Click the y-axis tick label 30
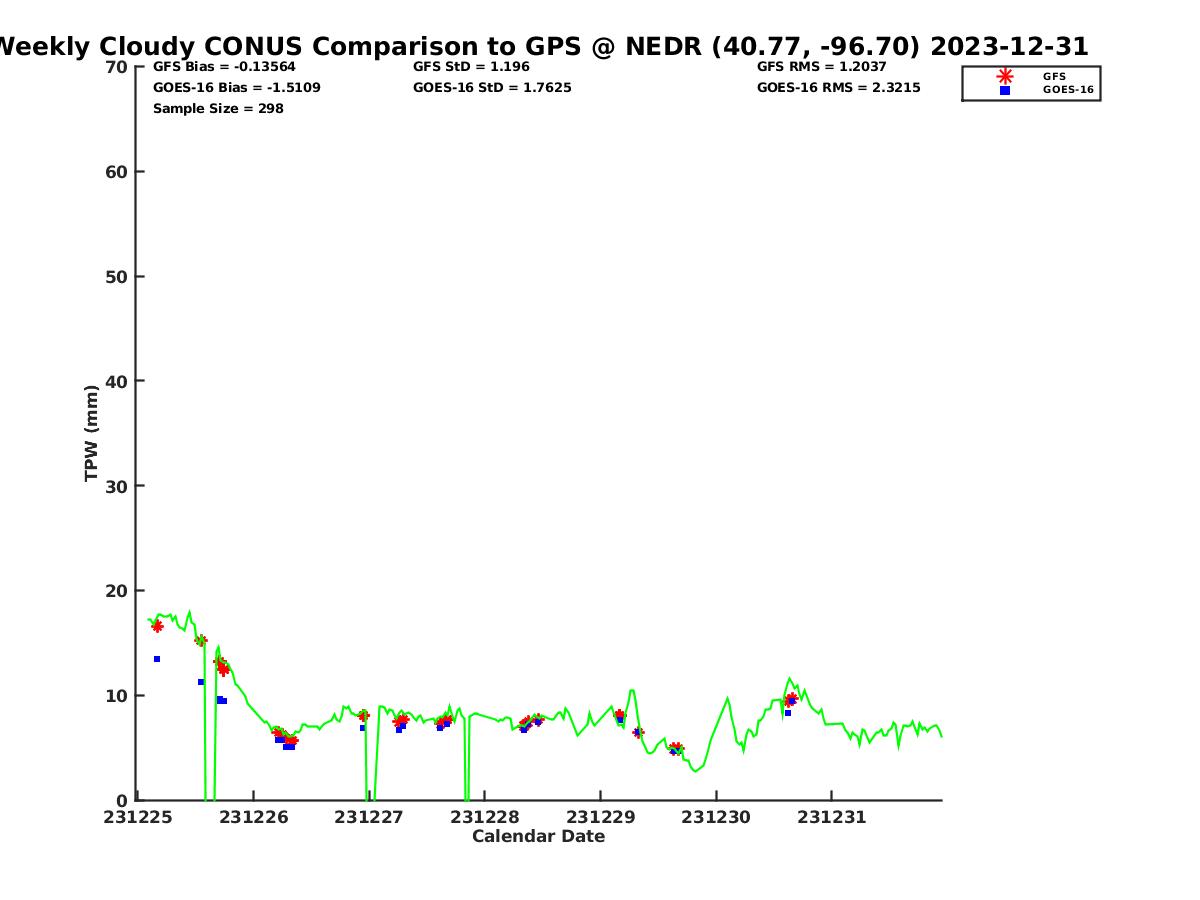1200x900 pixels. click(x=117, y=486)
